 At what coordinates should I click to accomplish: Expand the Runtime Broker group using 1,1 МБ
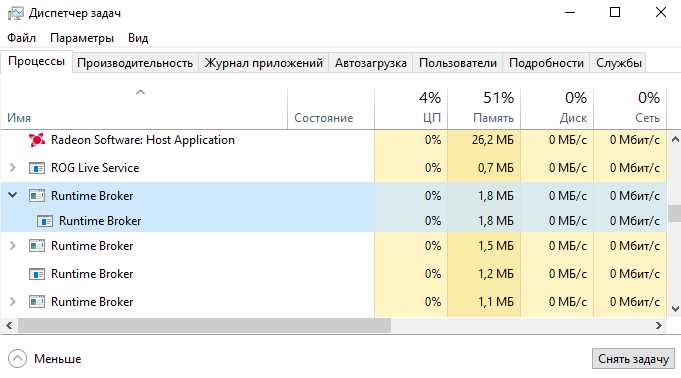[x=13, y=302]
